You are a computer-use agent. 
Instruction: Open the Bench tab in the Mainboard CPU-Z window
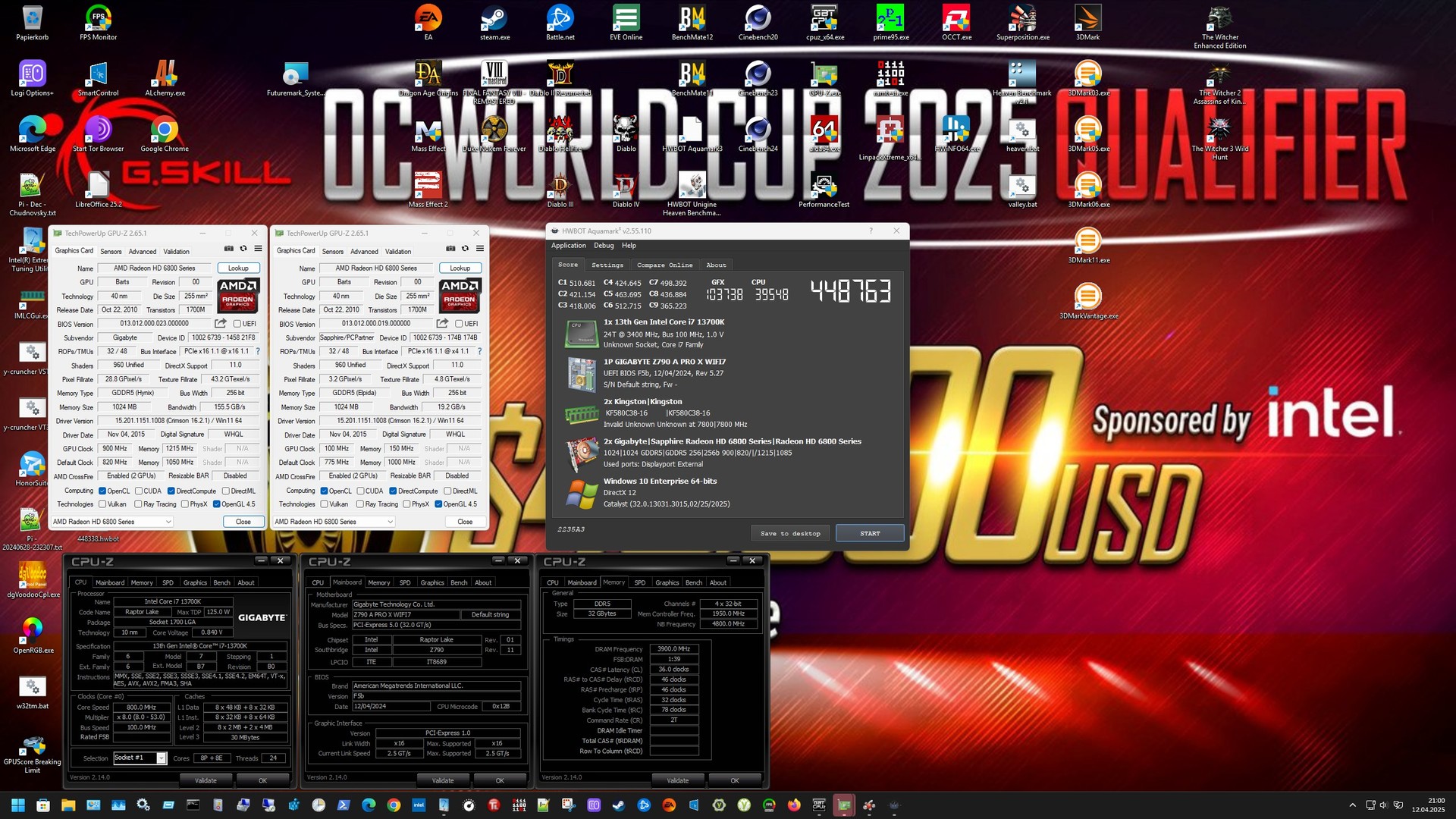coord(459,583)
